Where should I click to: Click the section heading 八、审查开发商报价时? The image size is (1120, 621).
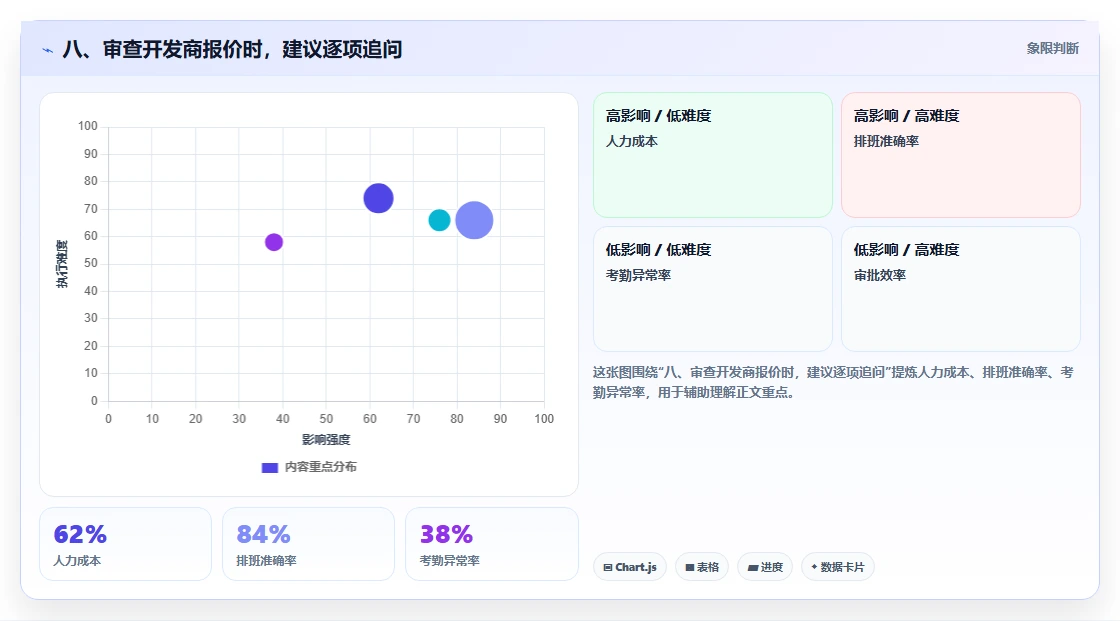click(x=232, y=49)
